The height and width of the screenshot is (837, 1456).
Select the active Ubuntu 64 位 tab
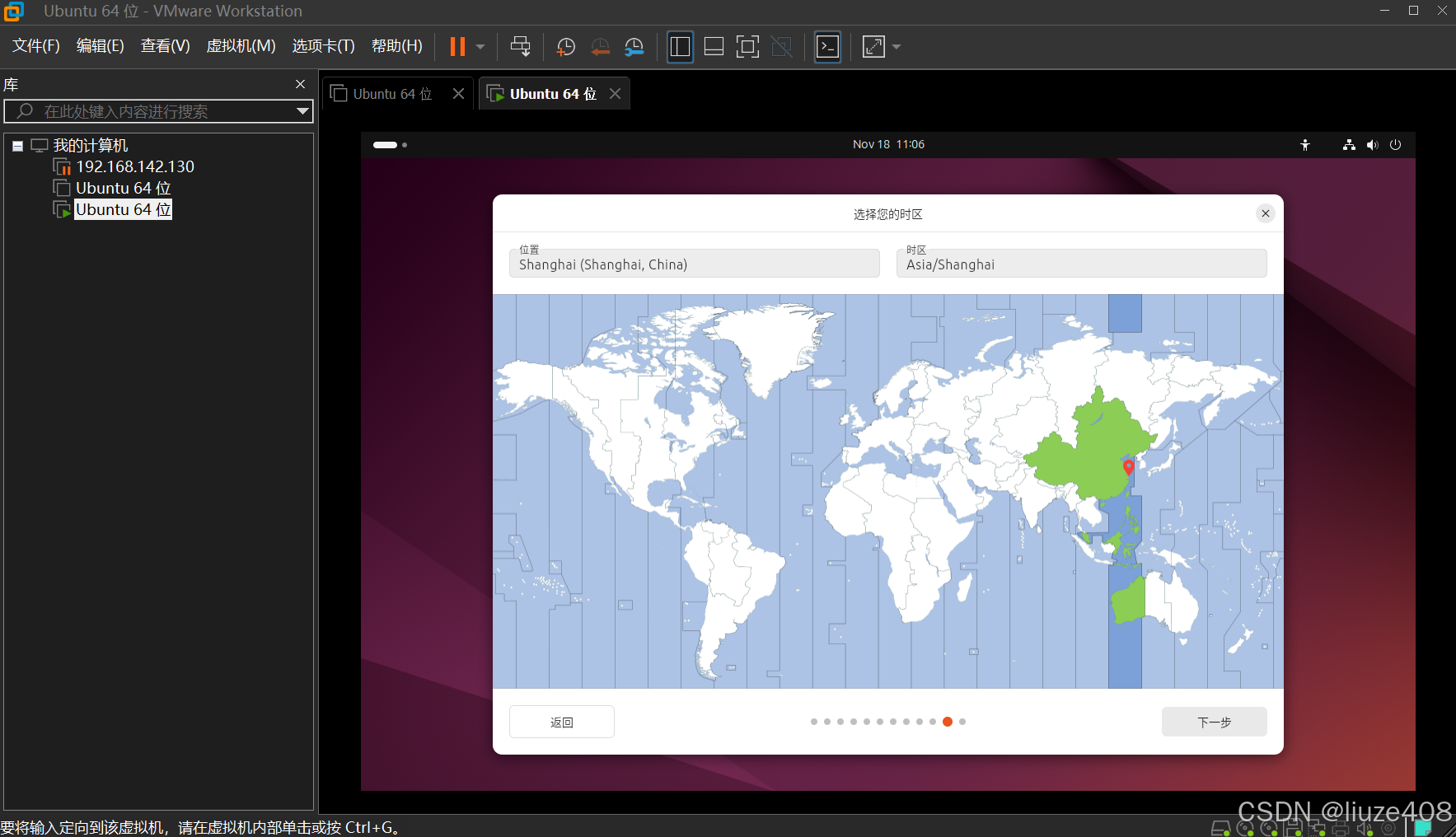point(552,94)
